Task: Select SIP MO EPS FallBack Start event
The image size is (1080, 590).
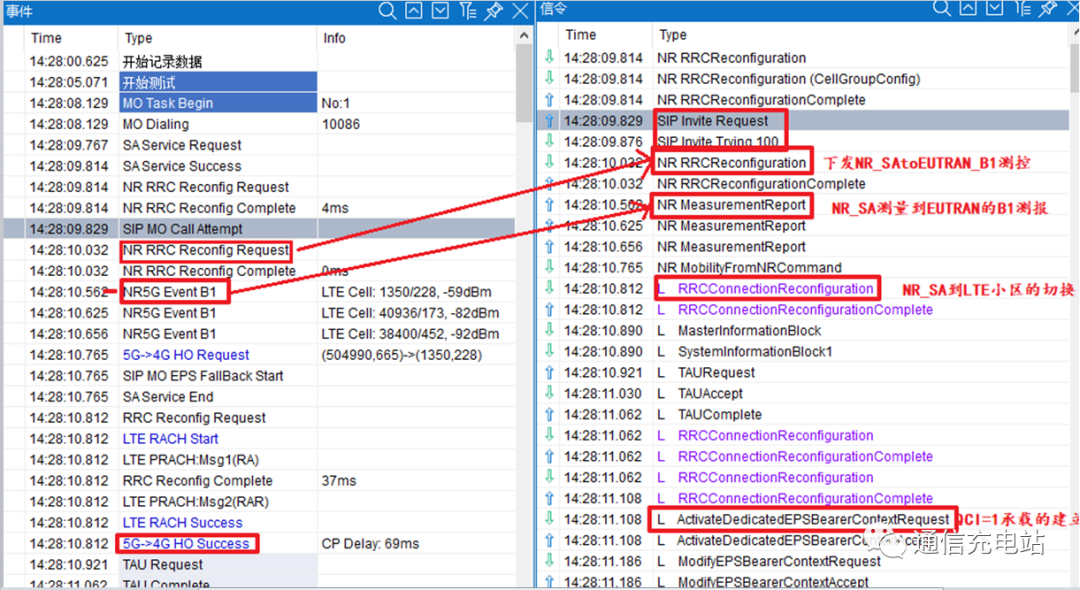Action: click(202, 376)
